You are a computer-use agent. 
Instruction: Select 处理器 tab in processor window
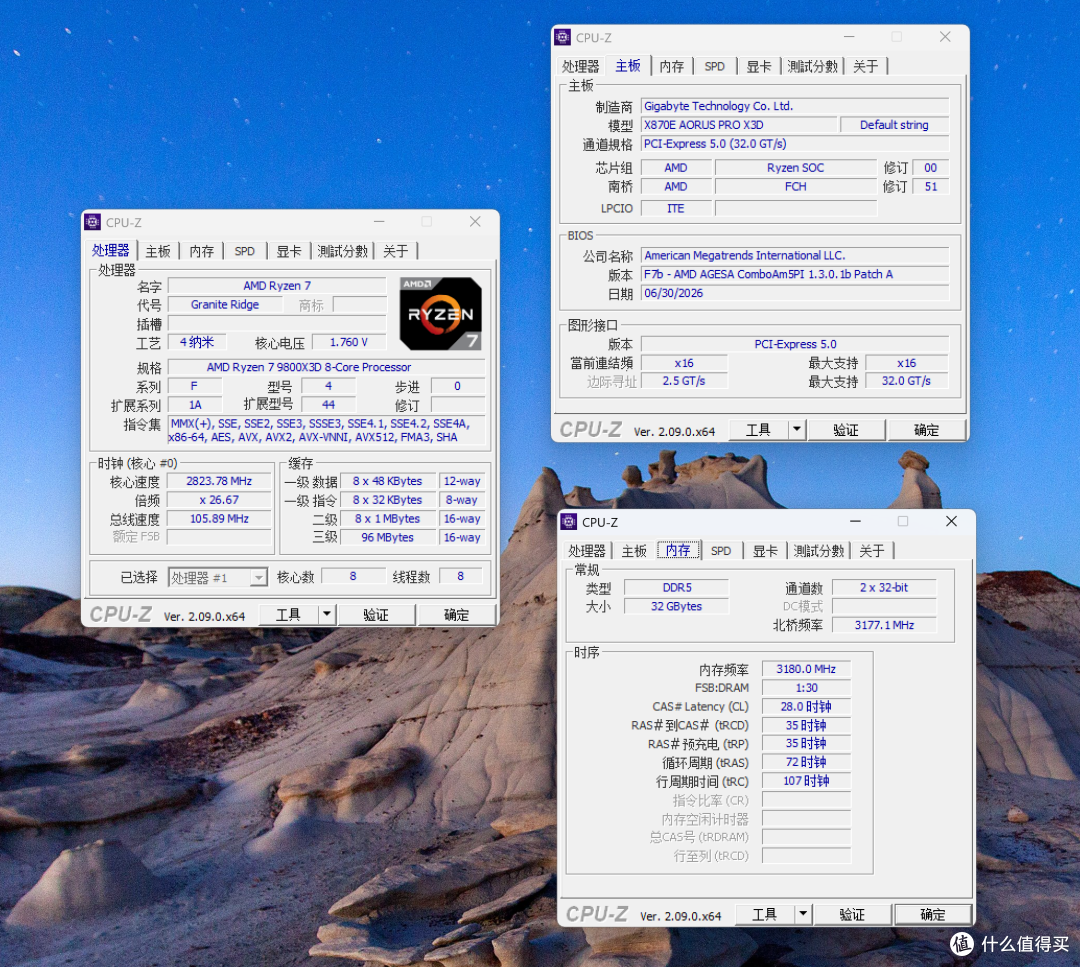(x=111, y=251)
